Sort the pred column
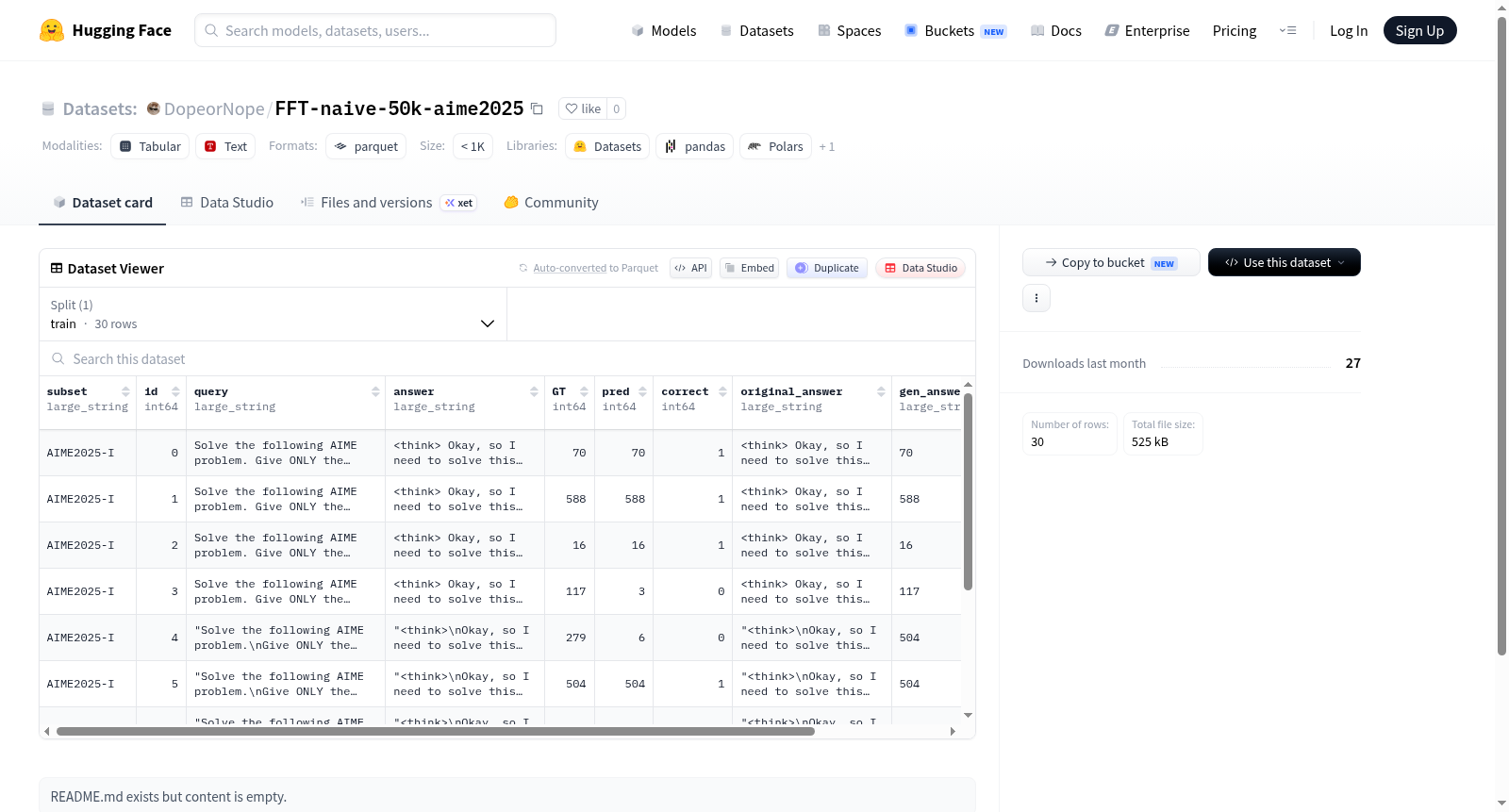The image size is (1509, 812). pyautogui.click(x=642, y=391)
